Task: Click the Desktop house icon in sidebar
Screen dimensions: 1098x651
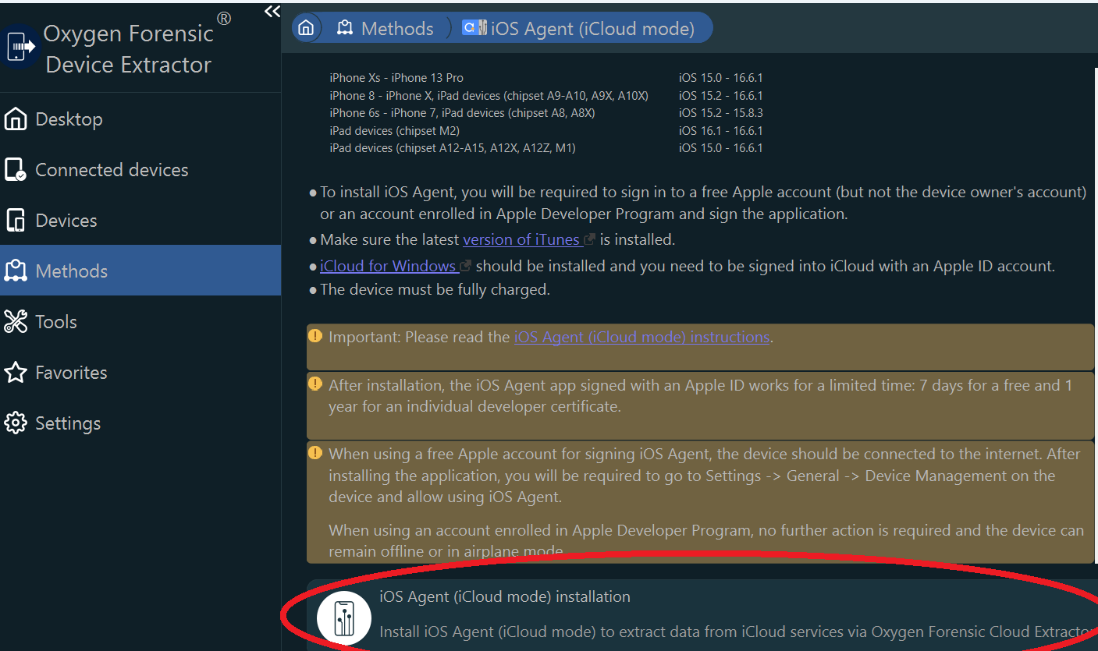Action: click(15, 119)
